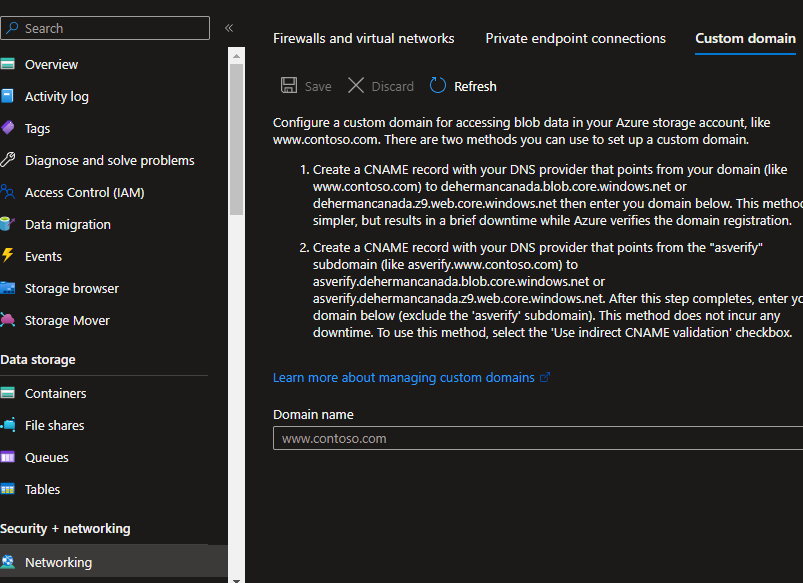Discard the current changes
803x583 pixels.
coord(380,86)
